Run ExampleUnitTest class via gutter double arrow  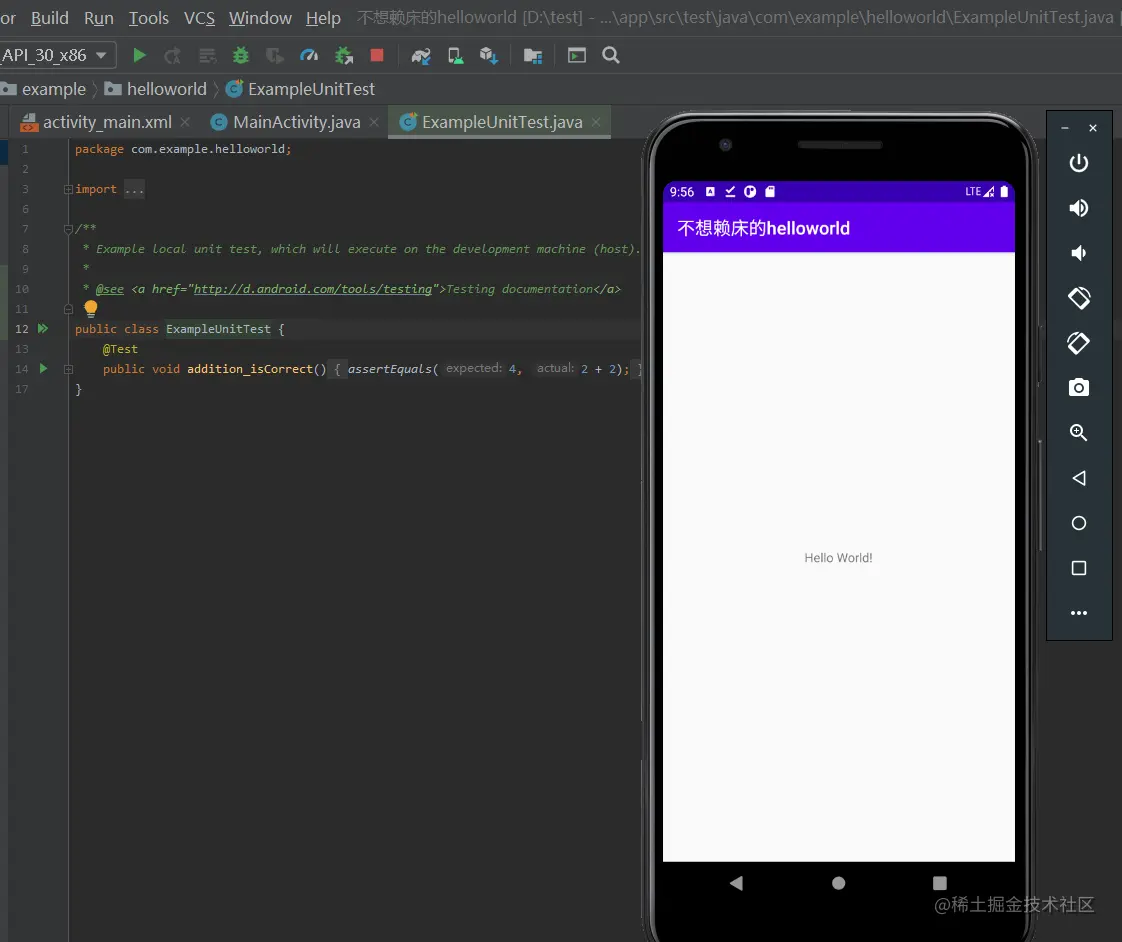click(43, 329)
